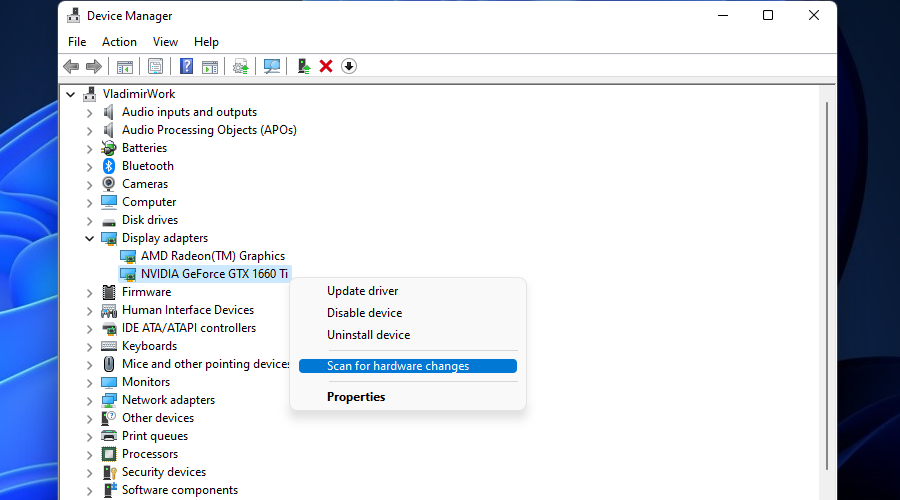The width and height of the screenshot is (900, 500).
Task: Click the Batteries category icon
Action: [x=108, y=148]
